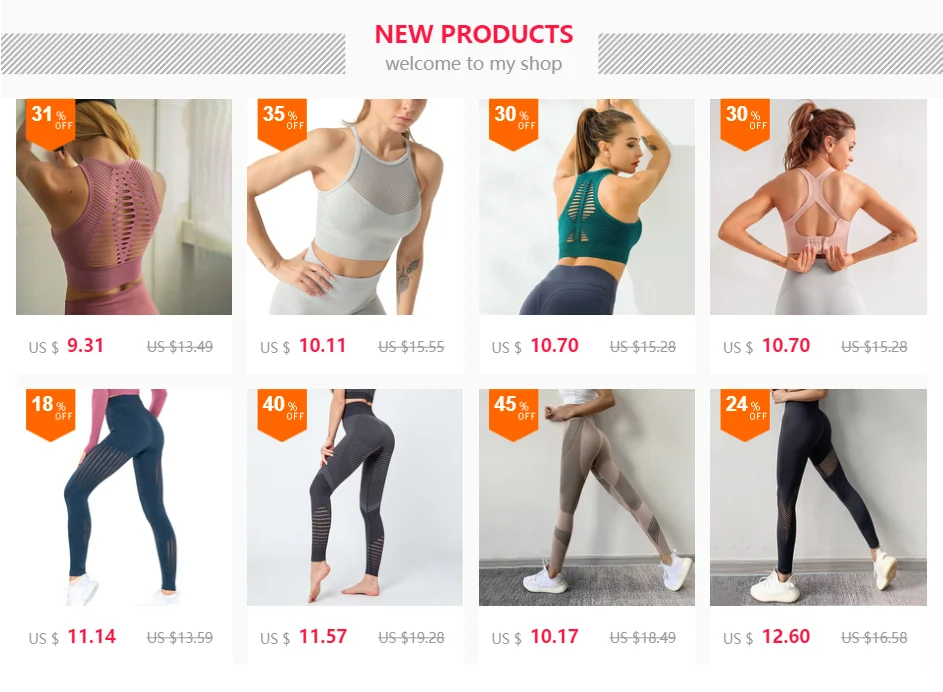Click the 24% OFF discount badge
This screenshot has height=692, width=943.
tap(745, 415)
